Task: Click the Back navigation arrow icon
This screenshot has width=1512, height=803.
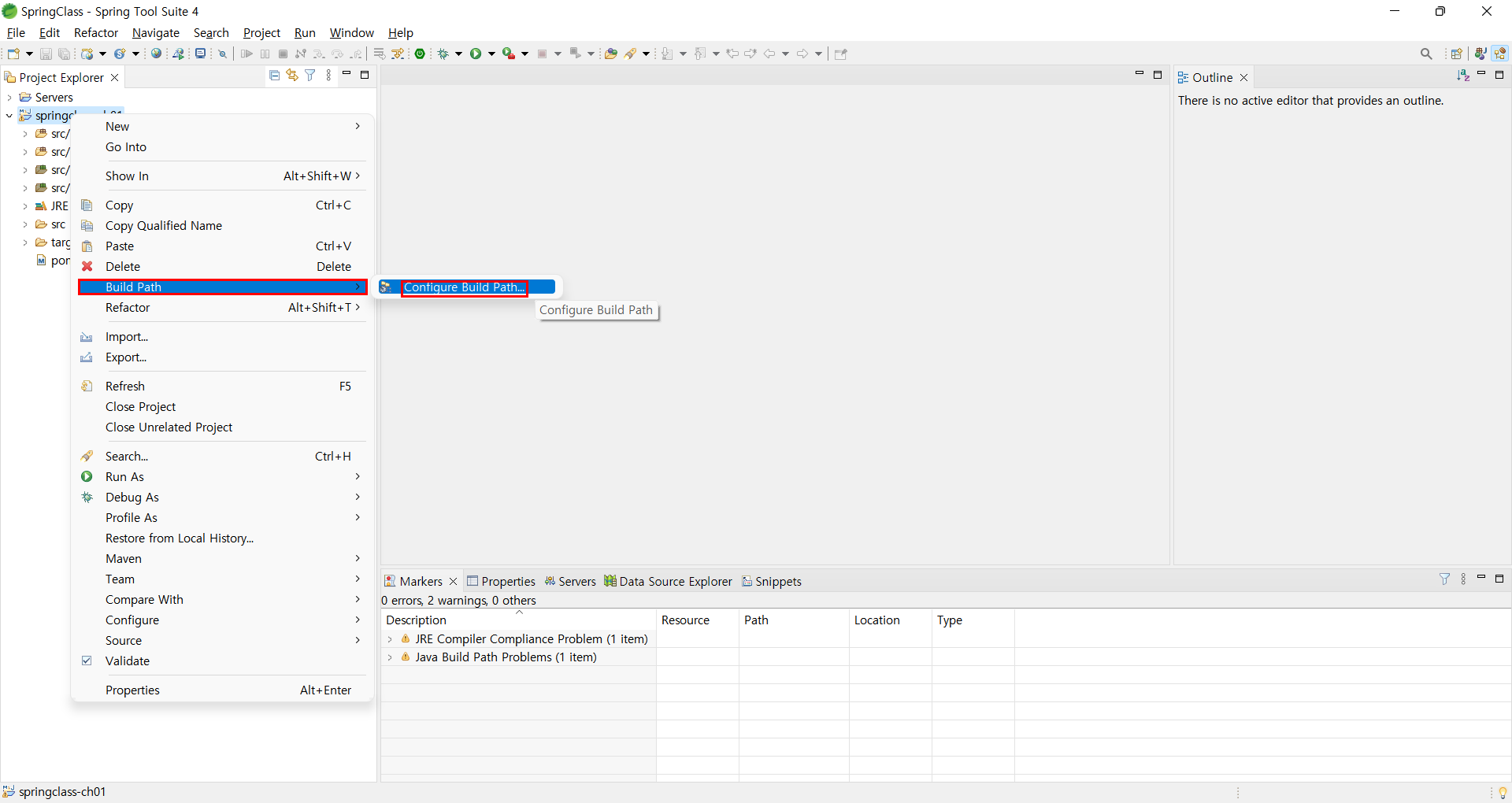Action: tap(769, 54)
